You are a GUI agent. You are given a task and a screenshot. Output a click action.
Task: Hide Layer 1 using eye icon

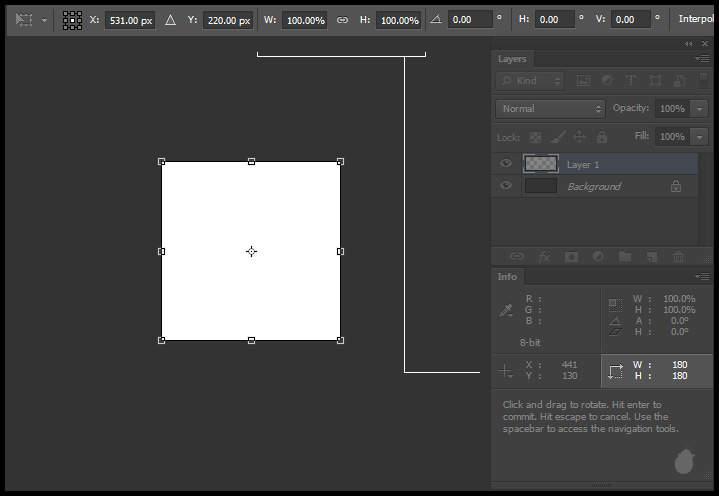(x=506, y=163)
